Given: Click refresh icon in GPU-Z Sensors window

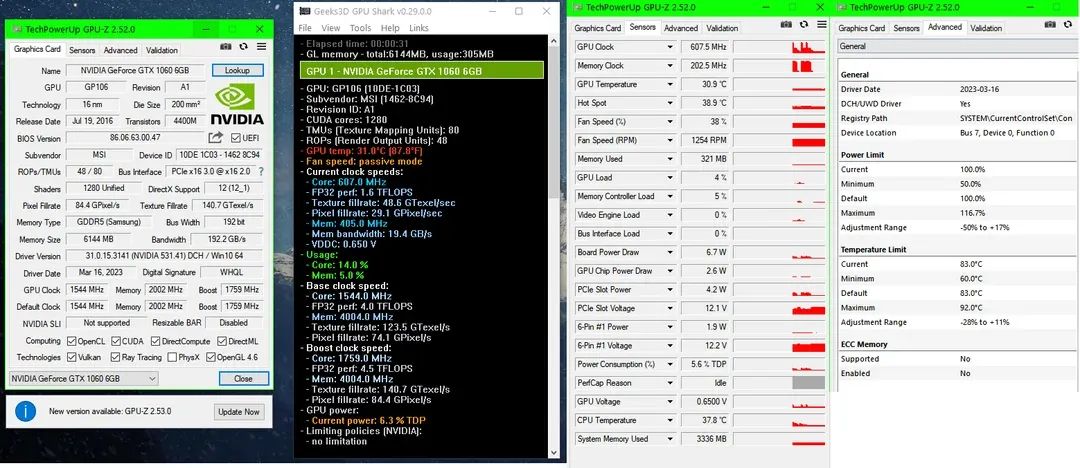Looking at the screenshot, I should coord(804,25).
